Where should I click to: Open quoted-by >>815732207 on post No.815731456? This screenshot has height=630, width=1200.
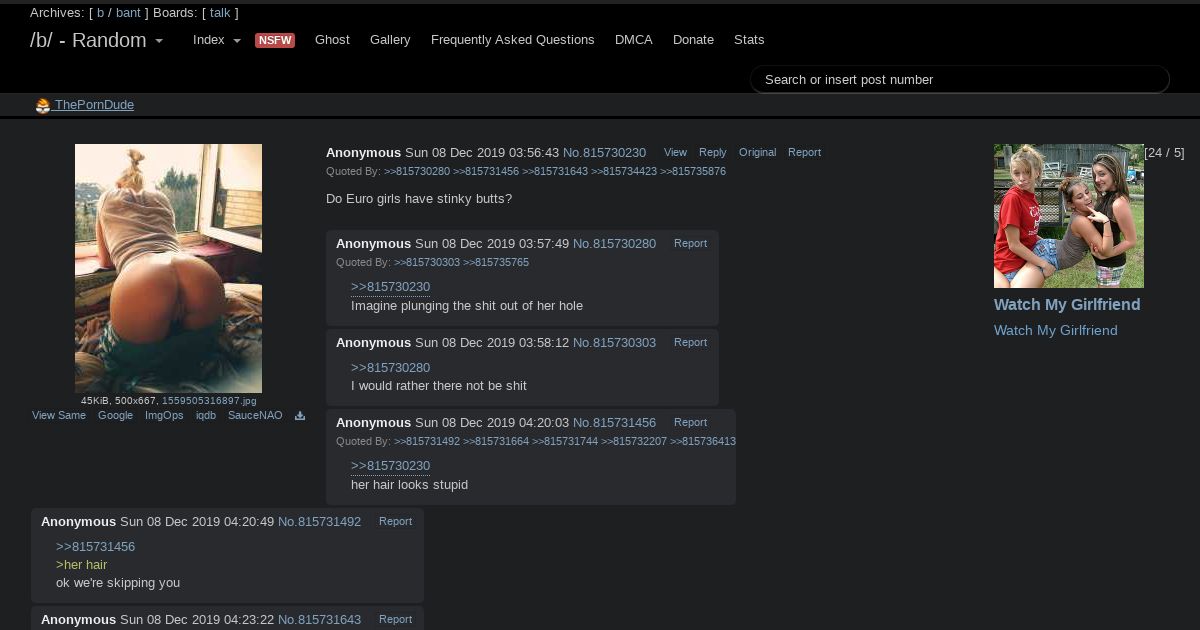point(634,442)
